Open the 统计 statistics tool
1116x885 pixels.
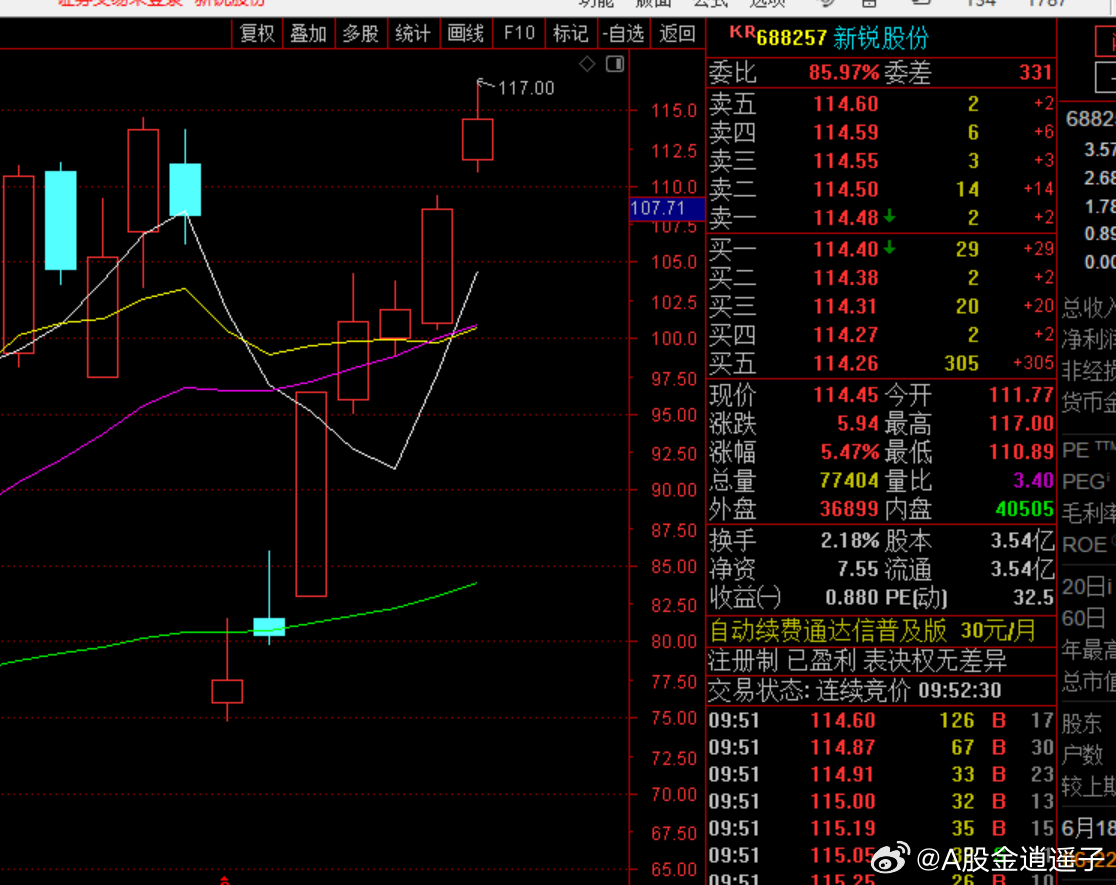(413, 33)
